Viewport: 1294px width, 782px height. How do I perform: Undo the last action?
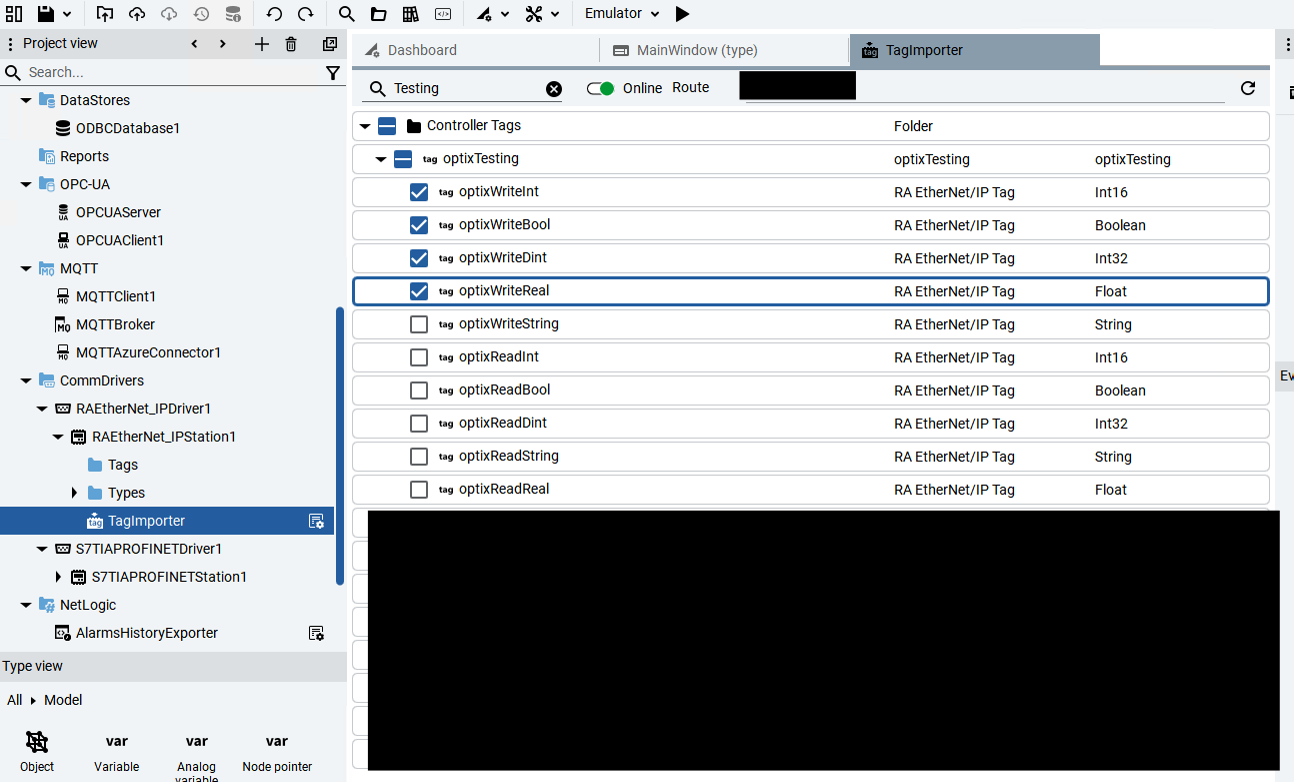pyautogui.click(x=274, y=14)
